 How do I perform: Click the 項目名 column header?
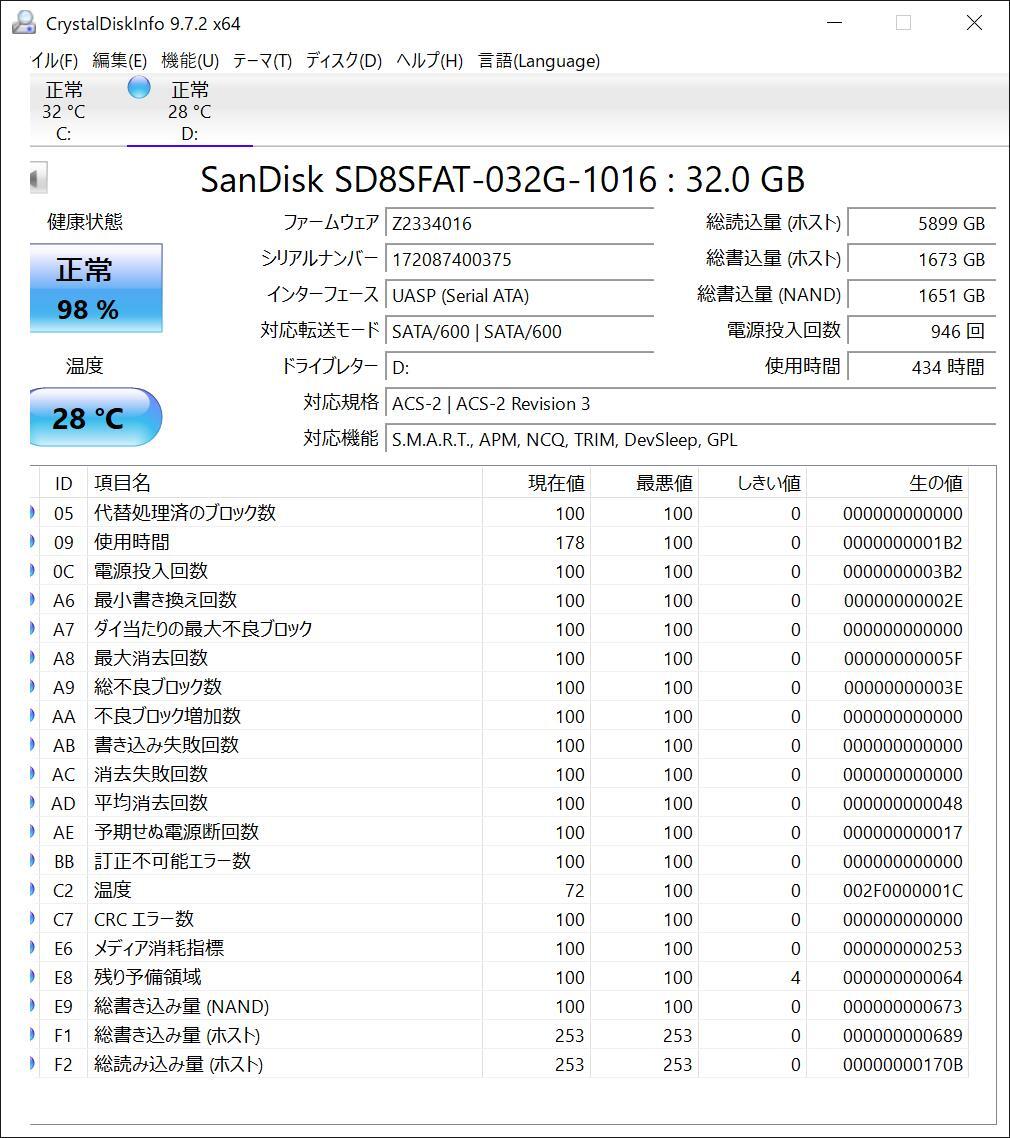[122, 483]
